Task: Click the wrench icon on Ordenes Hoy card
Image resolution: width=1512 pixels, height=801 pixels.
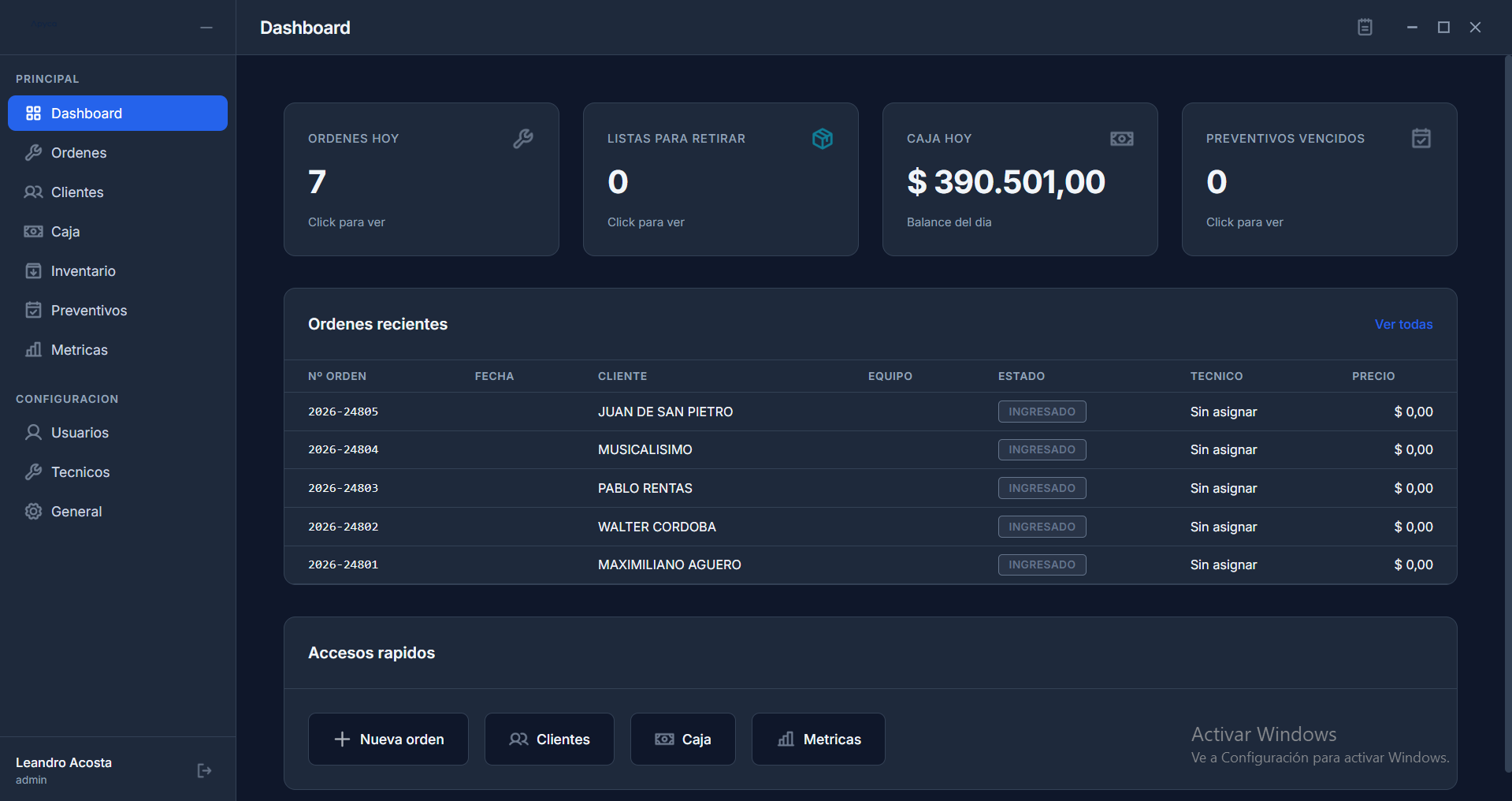Action: click(523, 139)
